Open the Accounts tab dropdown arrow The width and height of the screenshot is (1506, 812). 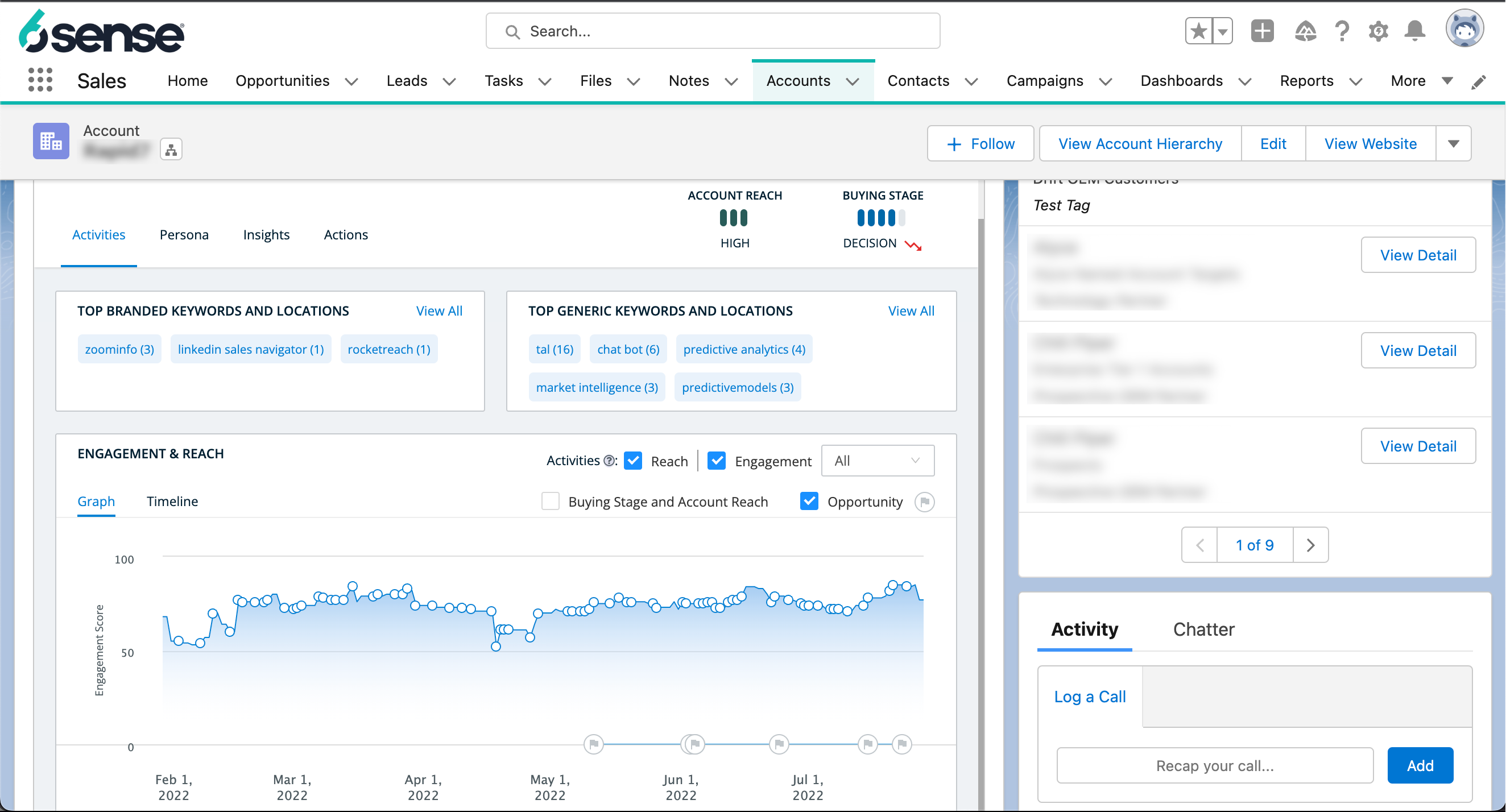(x=852, y=82)
